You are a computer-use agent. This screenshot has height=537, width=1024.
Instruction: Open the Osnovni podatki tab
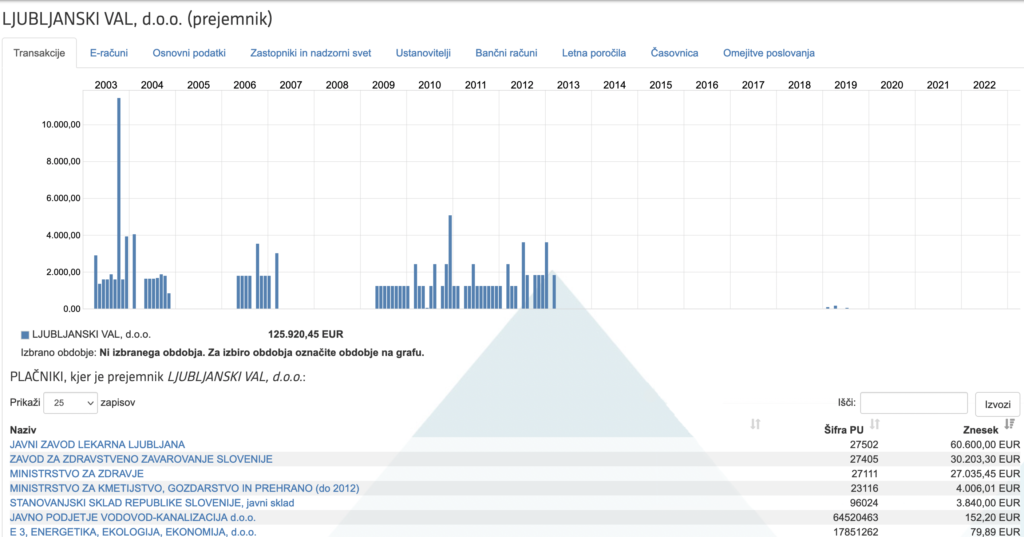pyautogui.click(x=189, y=53)
